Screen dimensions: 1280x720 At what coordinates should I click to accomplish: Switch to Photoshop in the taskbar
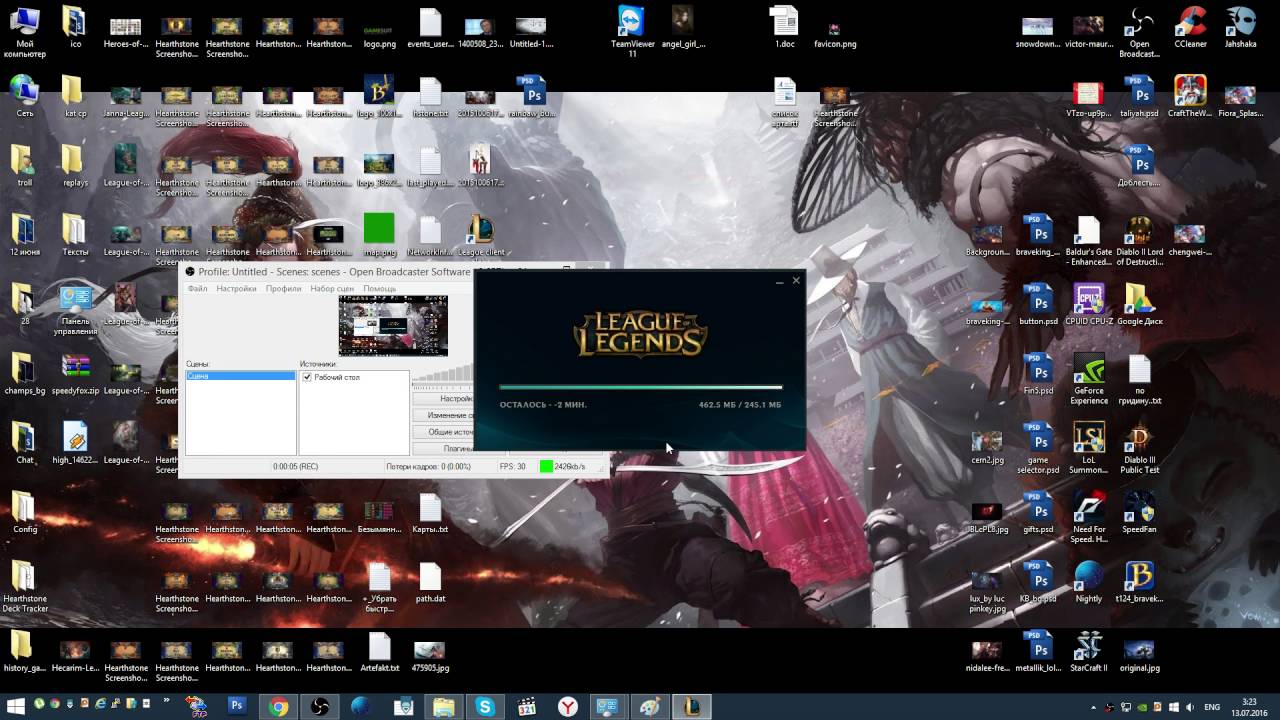[x=237, y=706]
